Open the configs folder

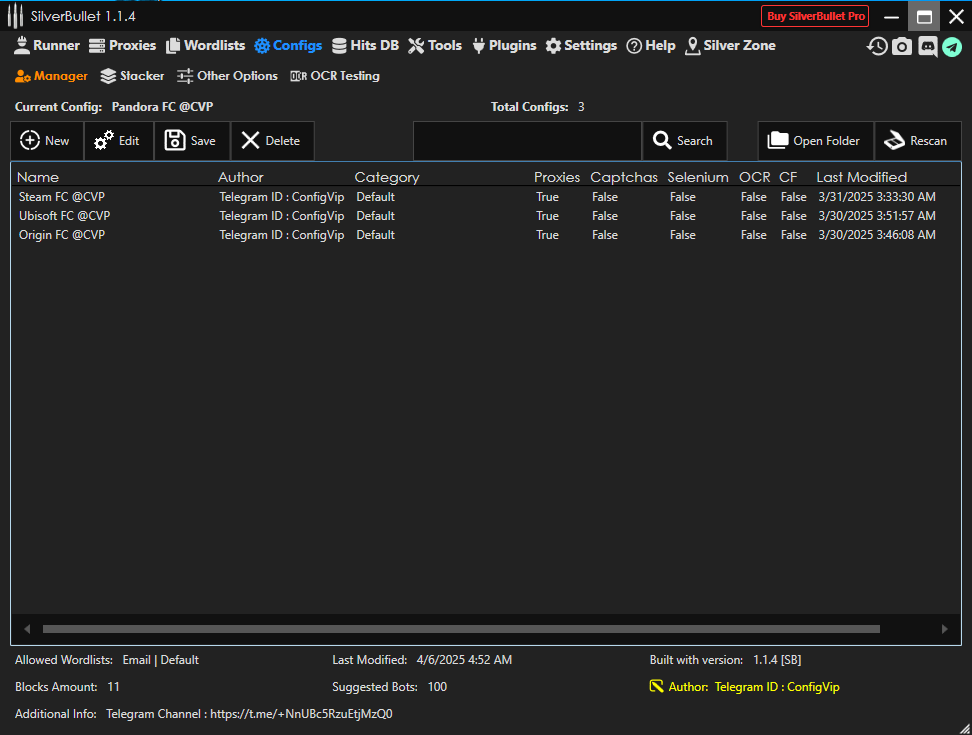click(815, 141)
